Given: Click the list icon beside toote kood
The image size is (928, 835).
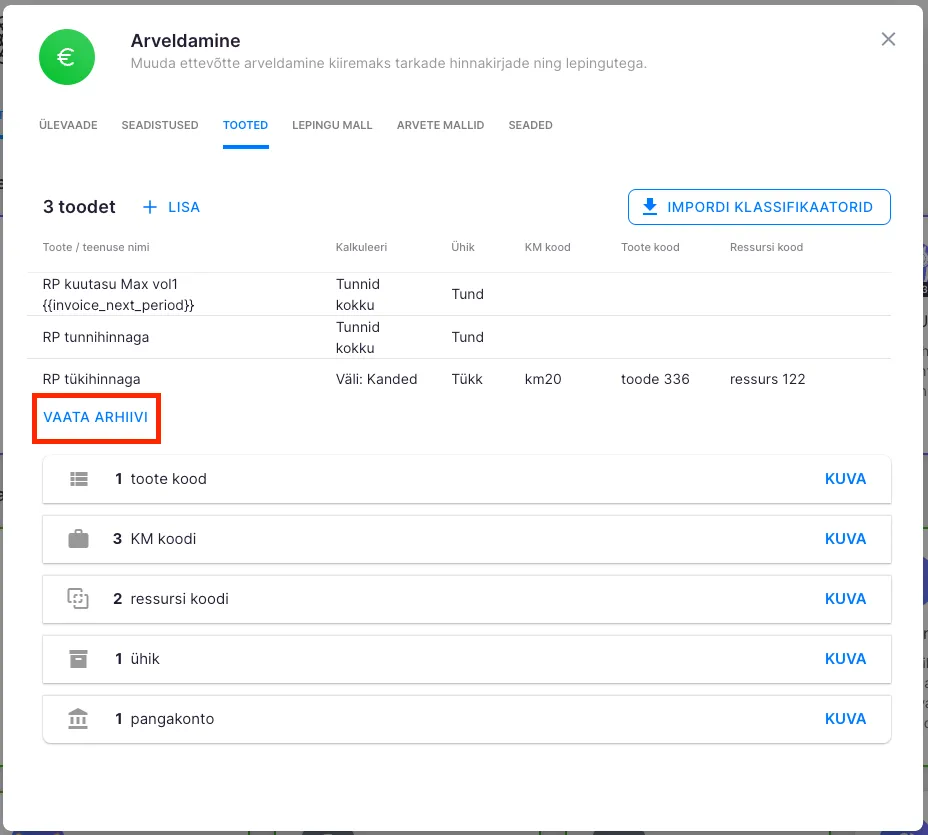Looking at the screenshot, I should [79, 479].
